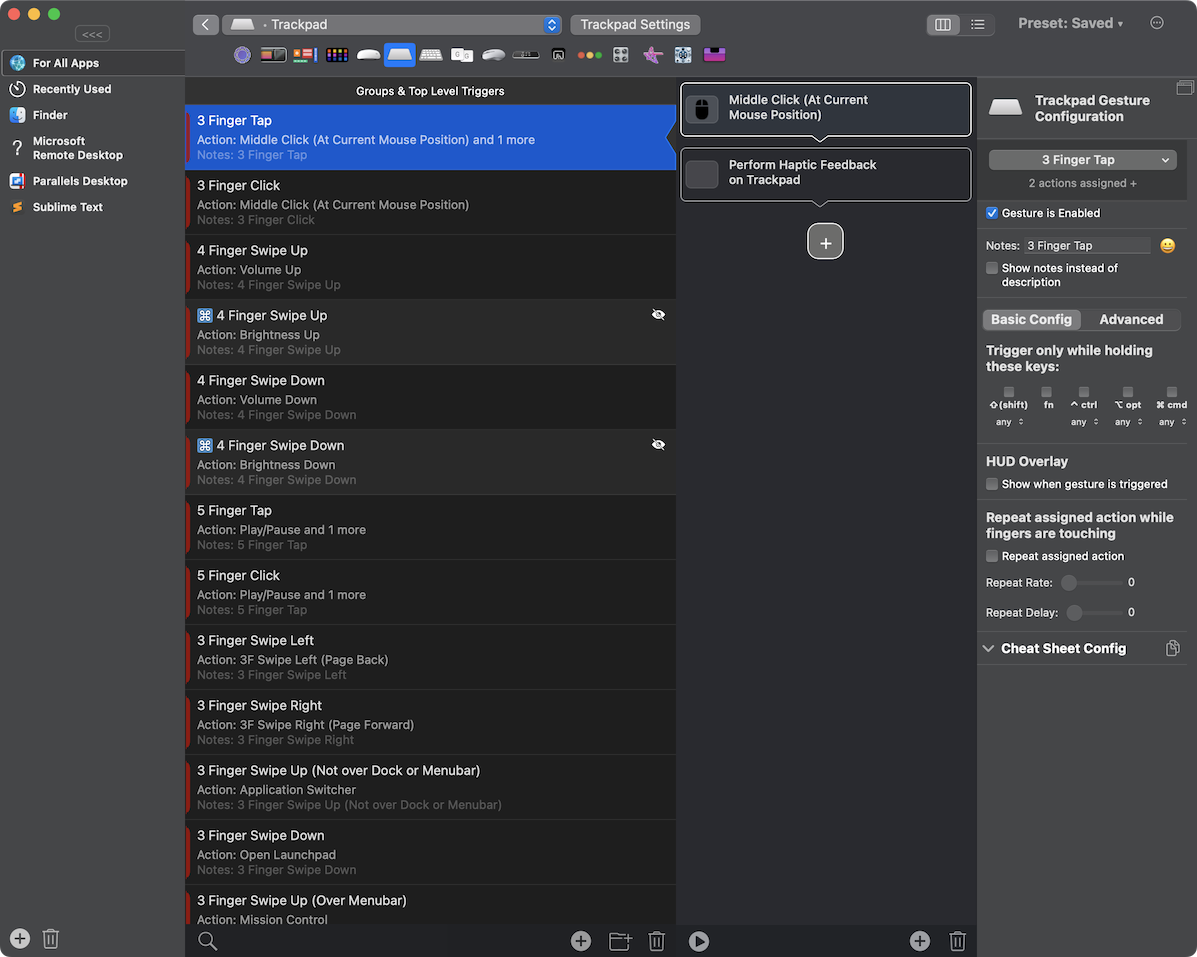
Task: Click the new folder group icon
Action: (x=620, y=940)
